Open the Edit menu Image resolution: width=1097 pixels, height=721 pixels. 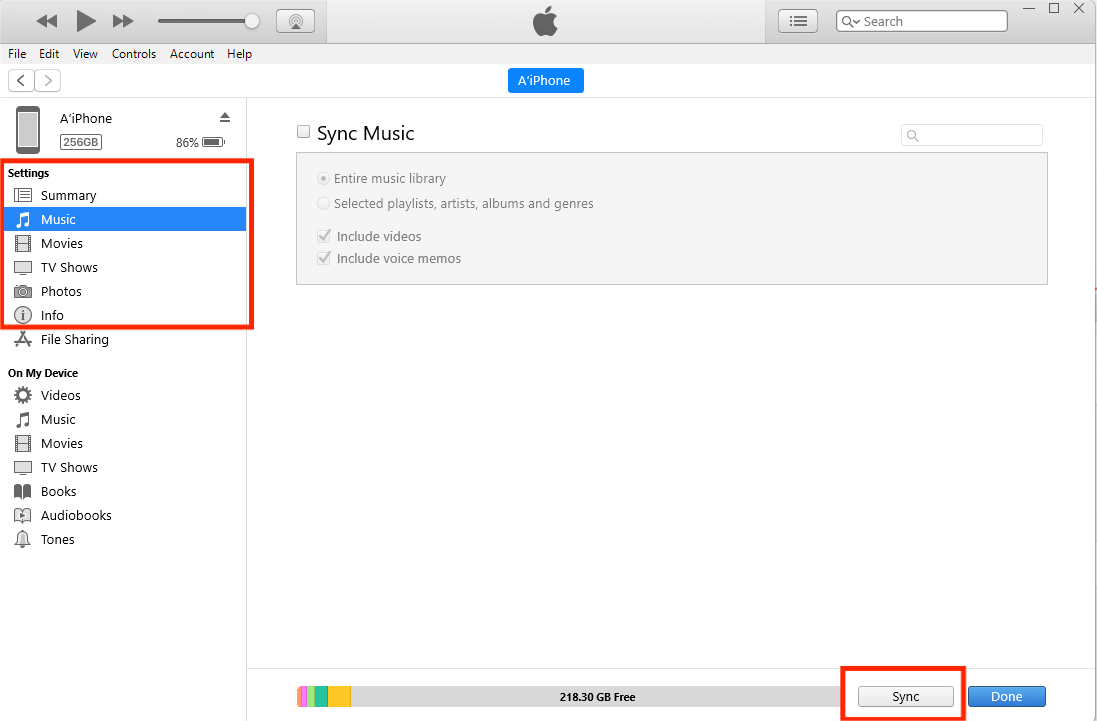(49, 54)
